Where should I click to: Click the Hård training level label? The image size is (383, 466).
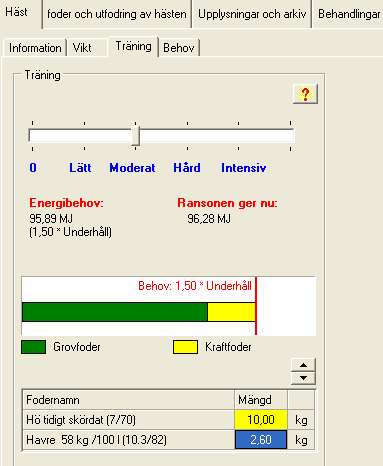click(187, 168)
